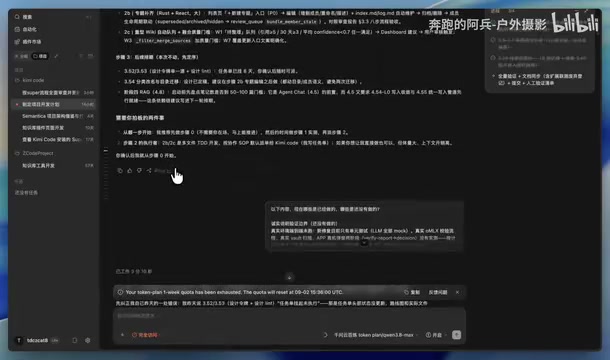Click the icon right of the tdcocat8 name badge
This screenshot has height=360, width=610.
[75, 340]
